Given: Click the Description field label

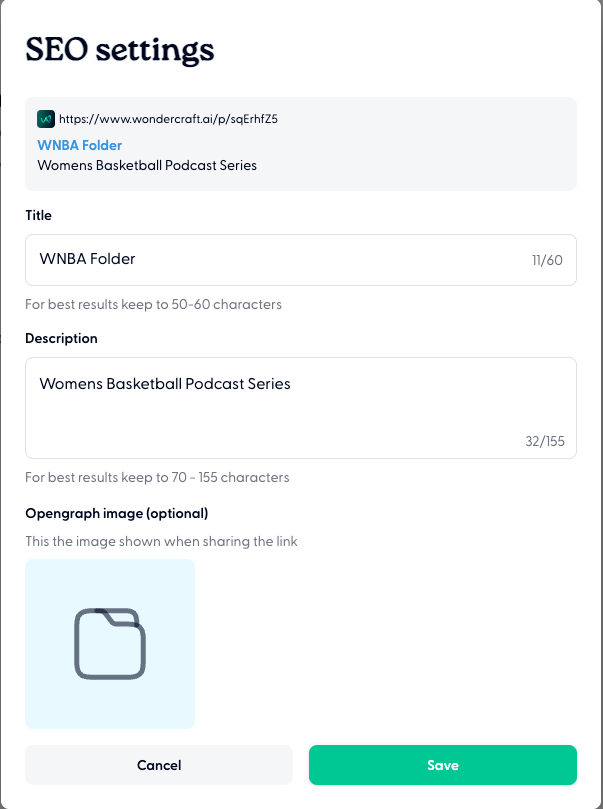Looking at the screenshot, I should [x=61, y=338].
